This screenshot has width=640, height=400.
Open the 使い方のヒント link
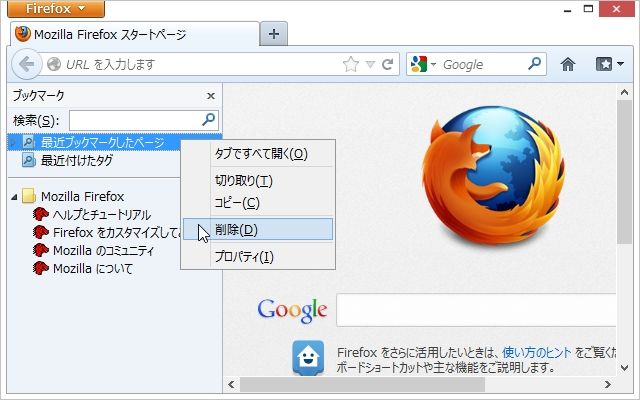[x=537, y=352]
